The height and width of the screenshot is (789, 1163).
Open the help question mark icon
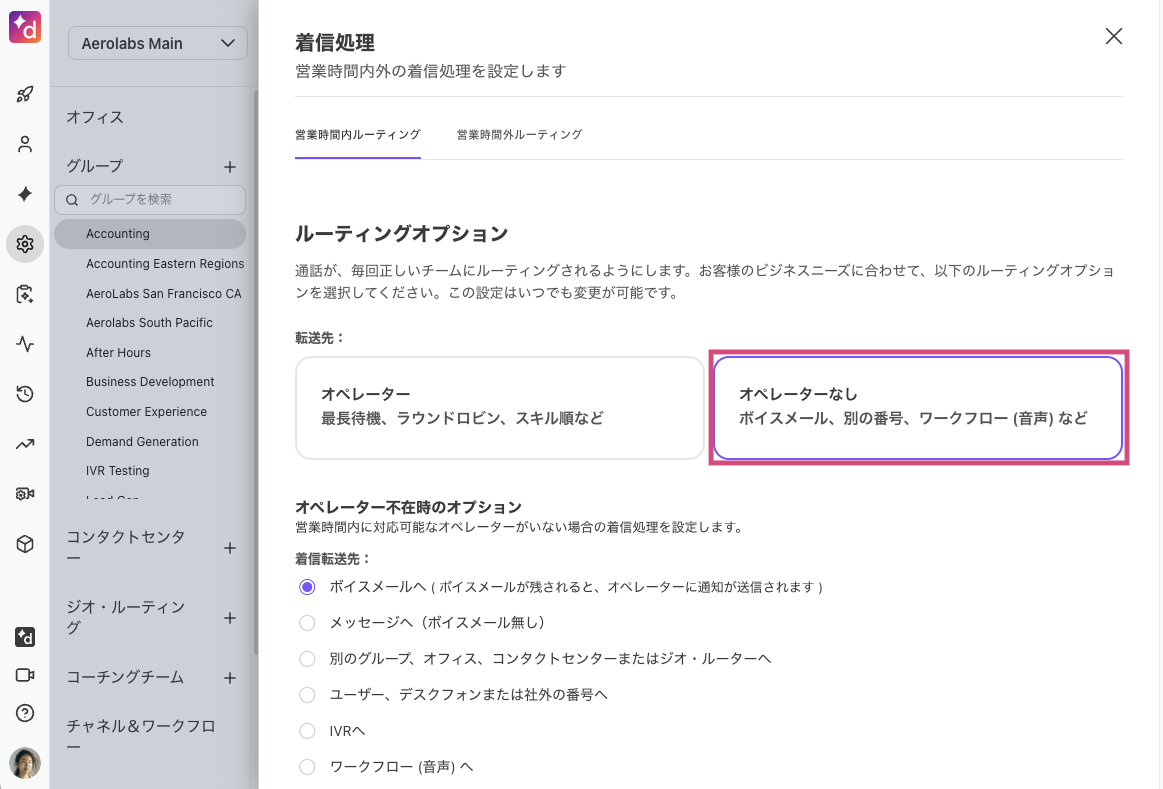[25, 713]
